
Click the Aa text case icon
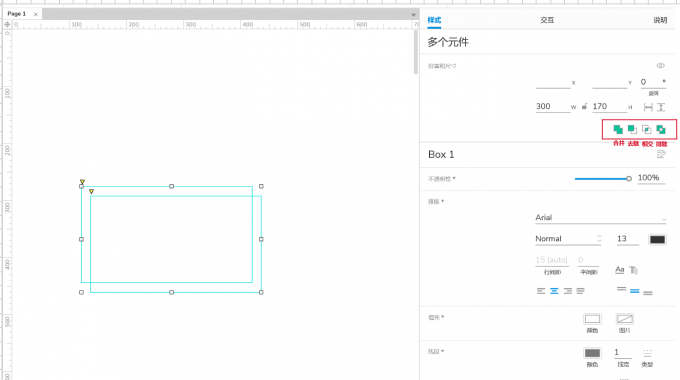tap(620, 270)
